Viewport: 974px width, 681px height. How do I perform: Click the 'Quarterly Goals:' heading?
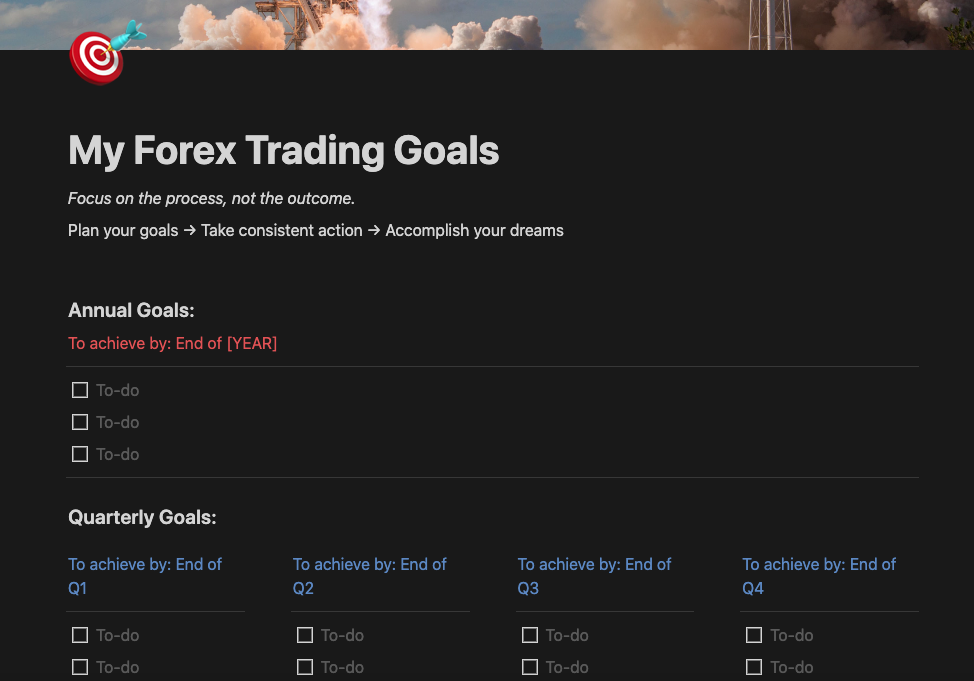[142, 517]
